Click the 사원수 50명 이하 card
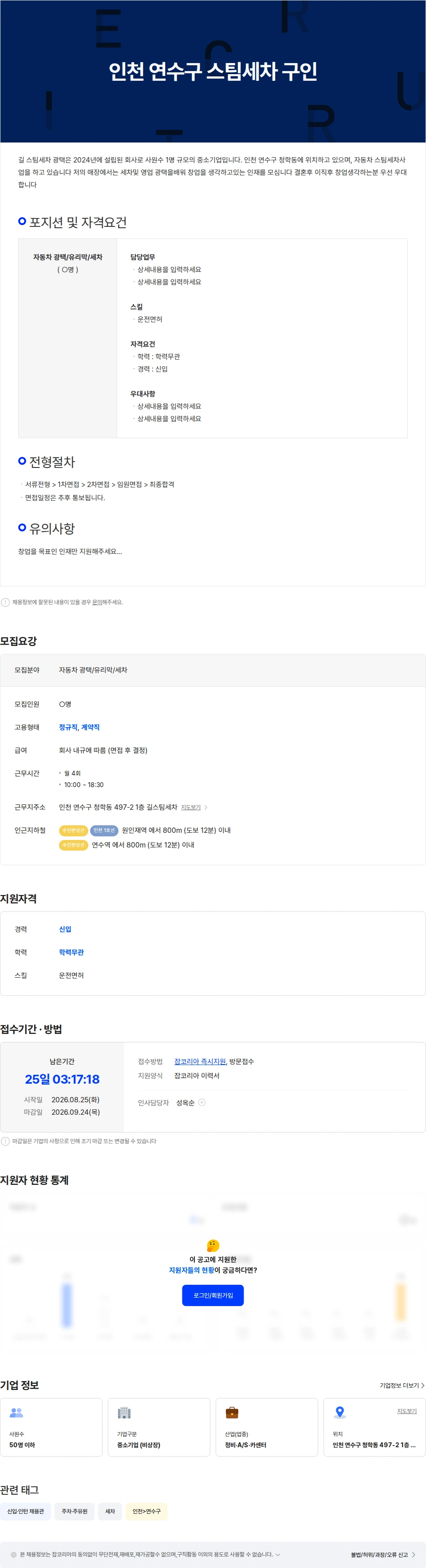This screenshot has width=426, height=1568. click(x=51, y=1427)
